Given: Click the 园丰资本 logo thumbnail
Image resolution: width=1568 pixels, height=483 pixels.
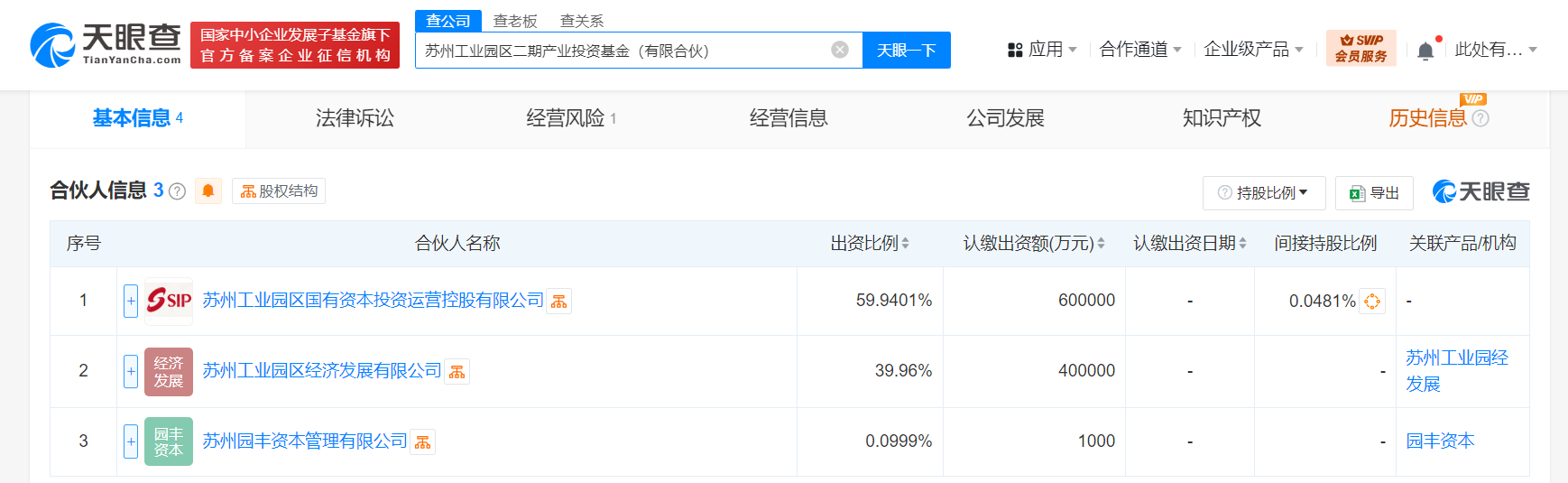Looking at the screenshot, I should point(169,441).
